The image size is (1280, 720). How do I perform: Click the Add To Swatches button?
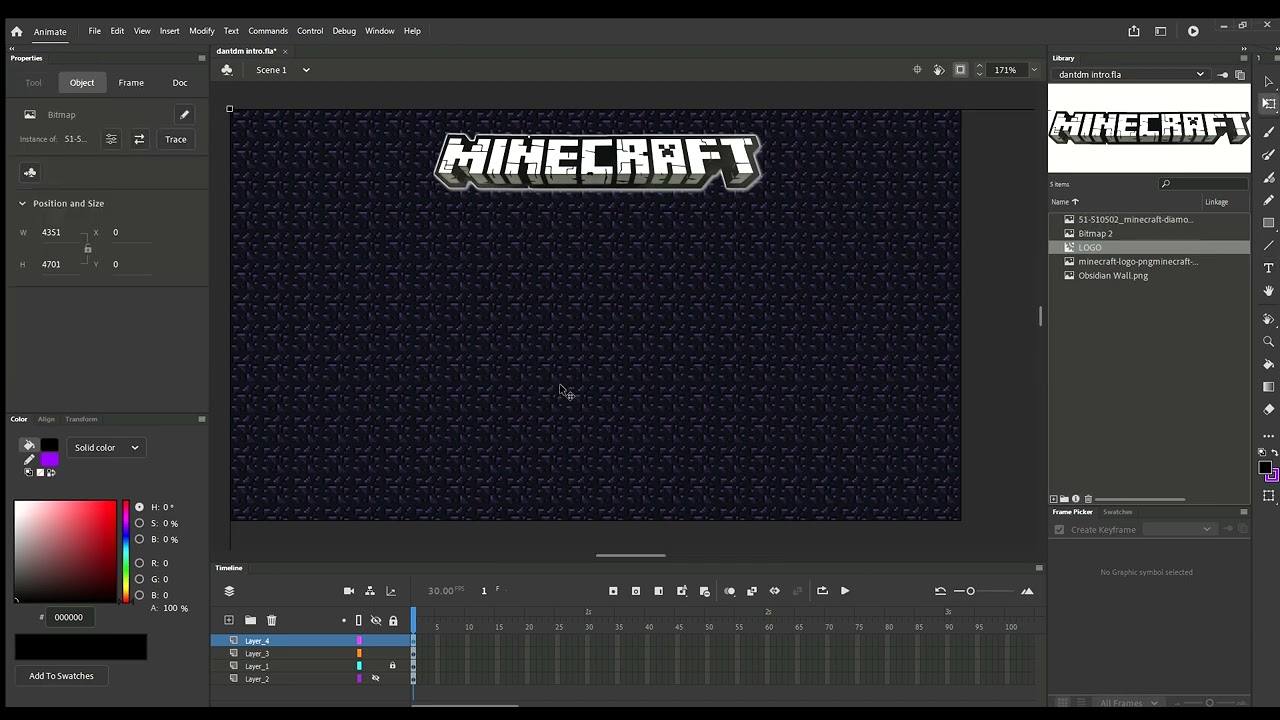[x=61, y=676]
